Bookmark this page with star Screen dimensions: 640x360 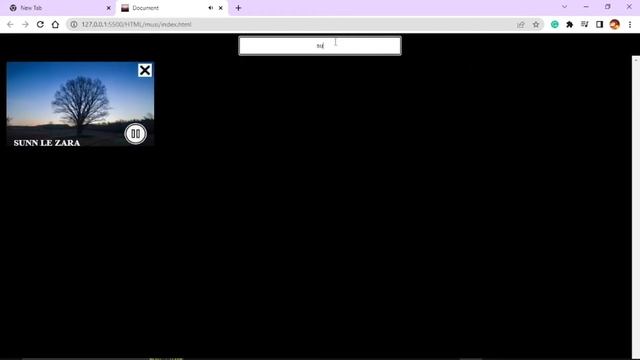pos(536,24)
